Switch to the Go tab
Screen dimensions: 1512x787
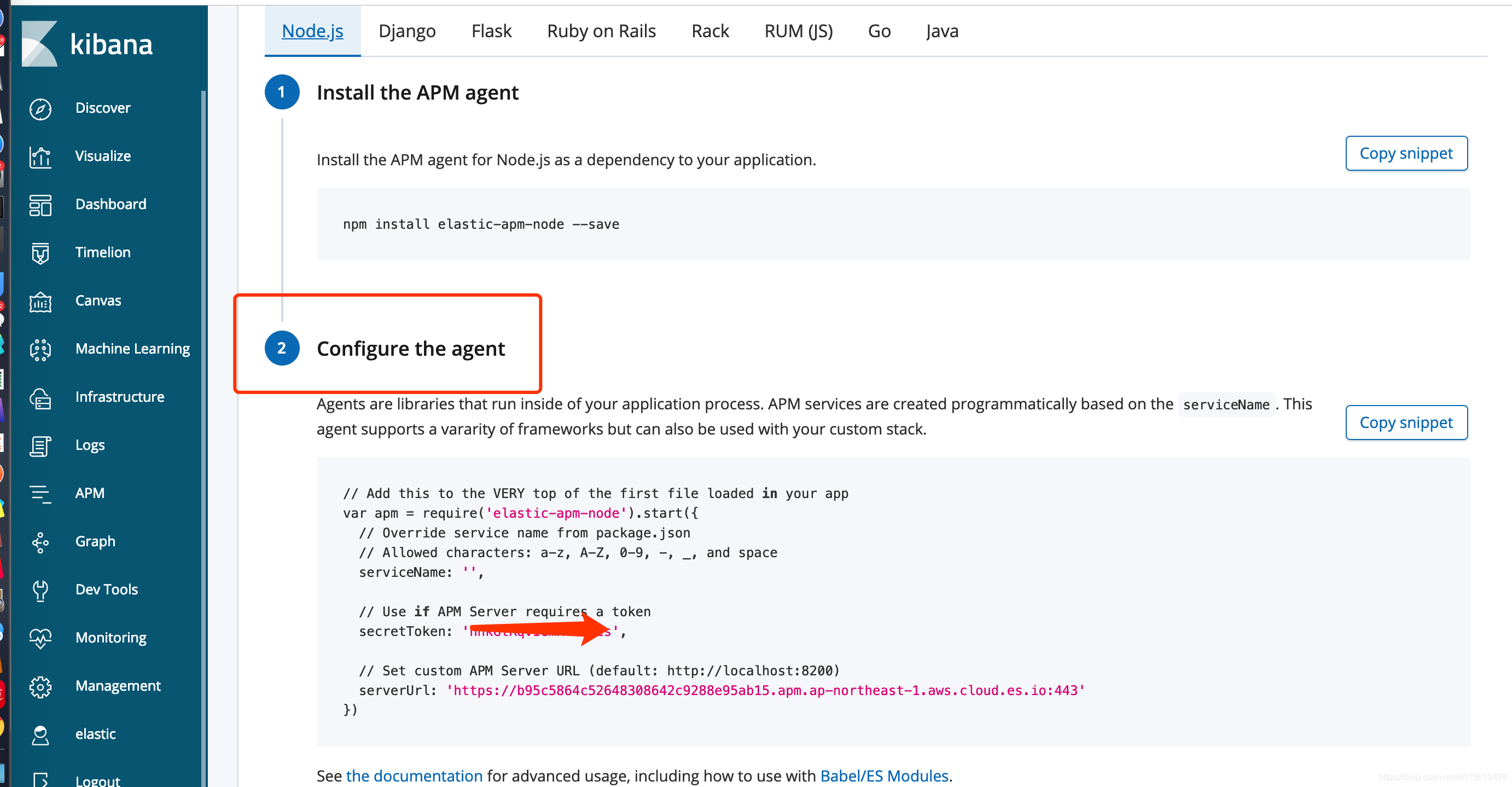(879, 31)
